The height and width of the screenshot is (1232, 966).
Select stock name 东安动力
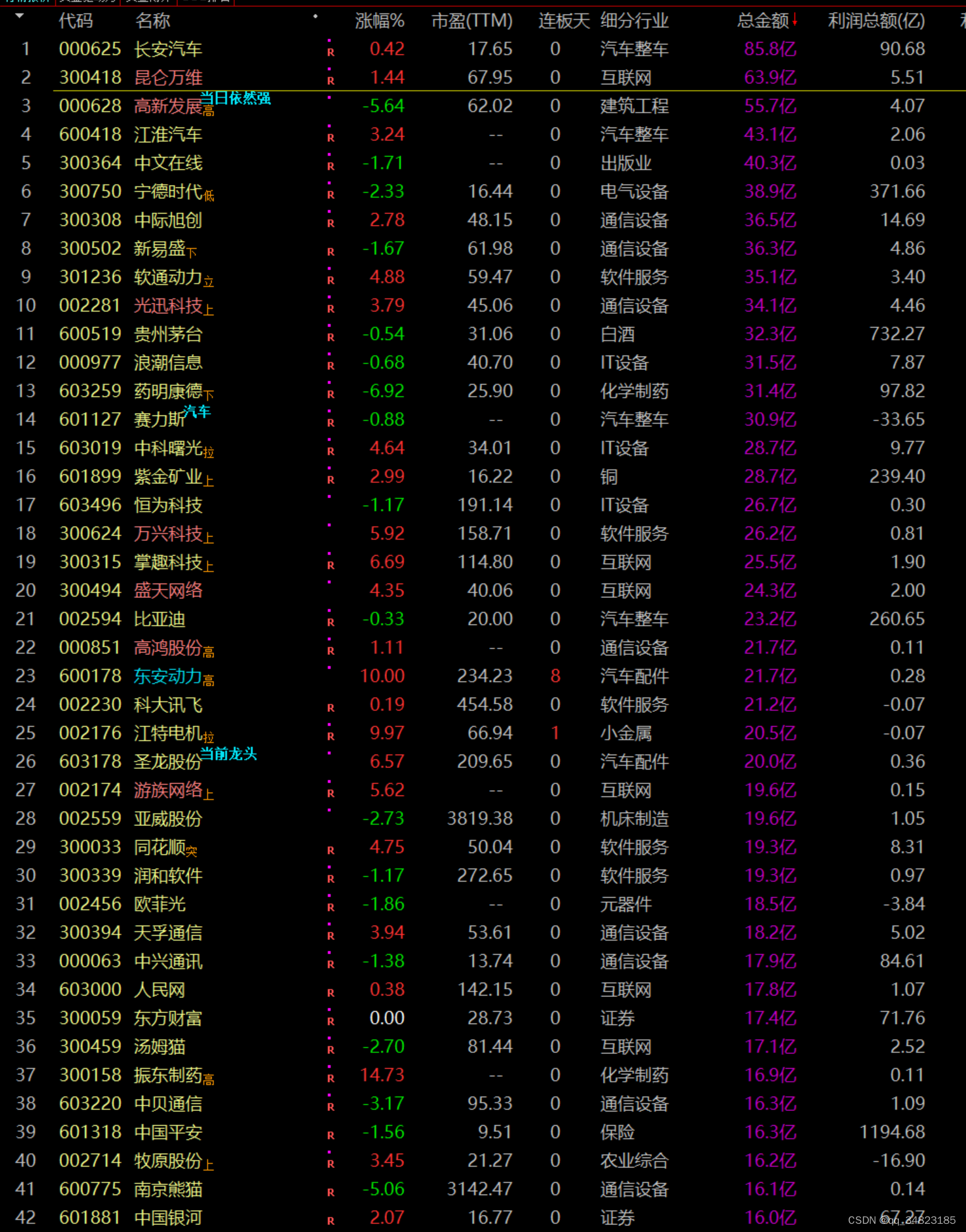click(x=168, y=676)
